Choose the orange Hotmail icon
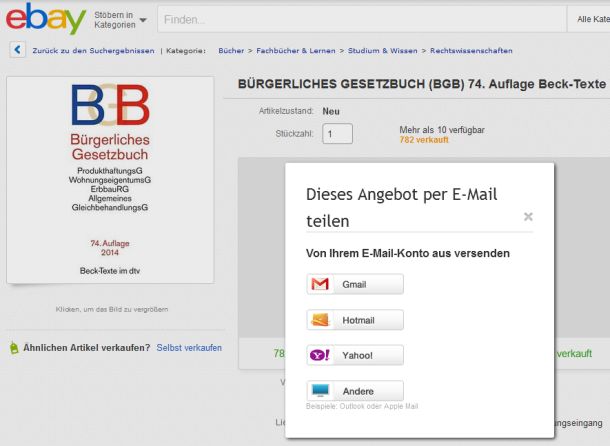Screen dimensions: 610x446 320,320
